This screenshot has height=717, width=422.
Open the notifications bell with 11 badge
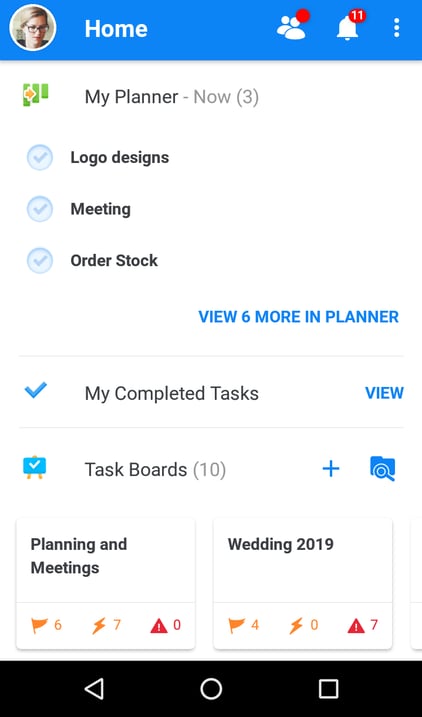pyautogui.click(x=350, y=26)
